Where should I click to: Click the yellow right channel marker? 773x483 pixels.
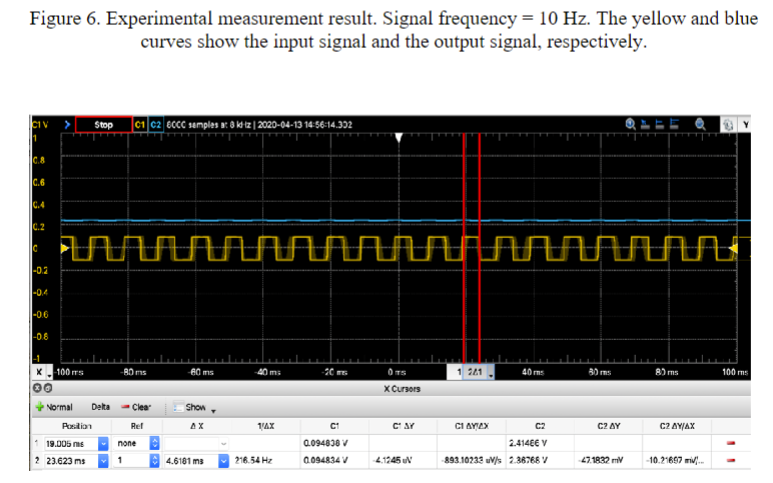pos(734,248)
